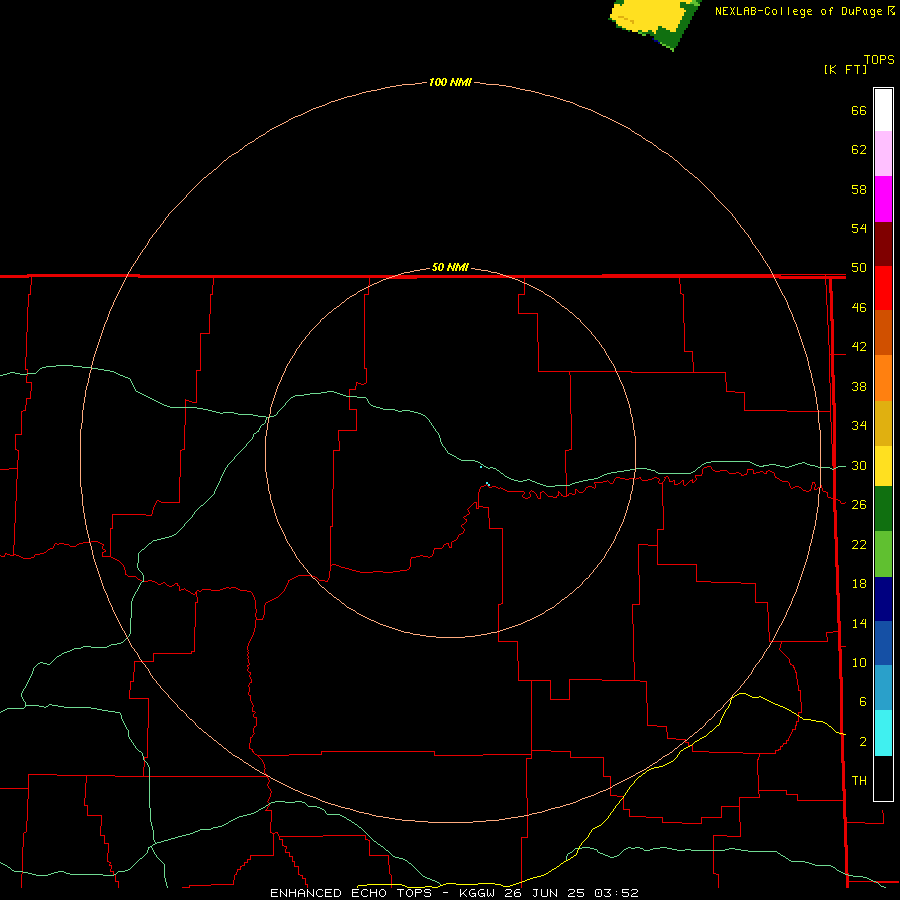Click the black TH threshold legend swatch
This screenshot has width=900, height=900.
883,778
